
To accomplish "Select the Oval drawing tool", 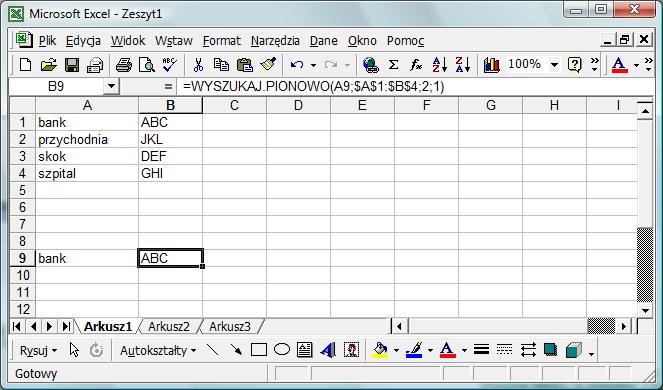I will pos(282,350).
